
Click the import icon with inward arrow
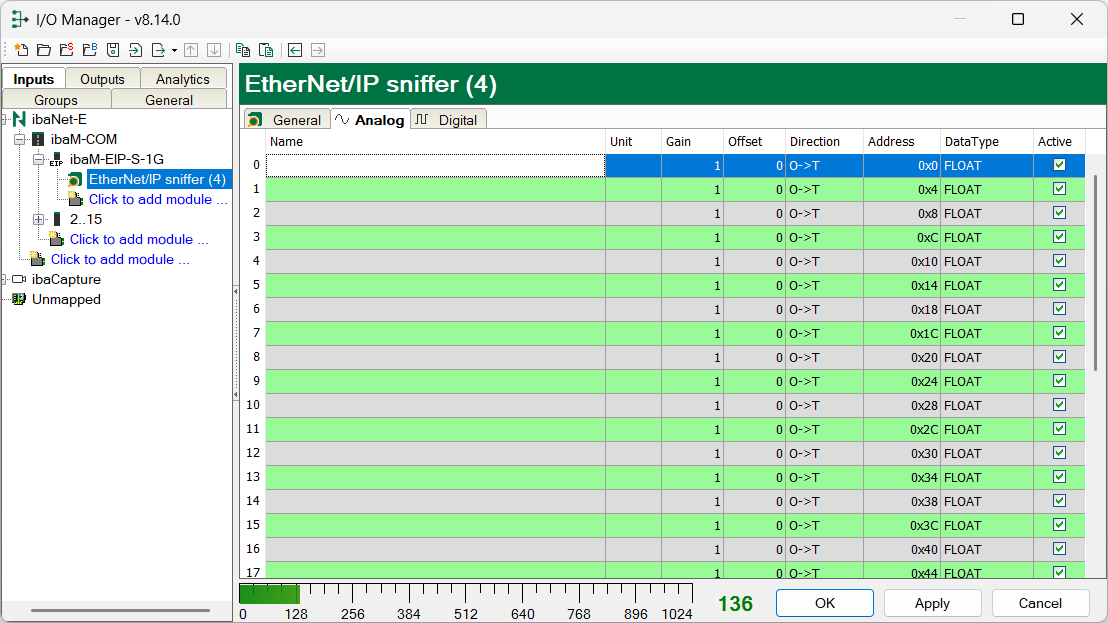point(136,50)
